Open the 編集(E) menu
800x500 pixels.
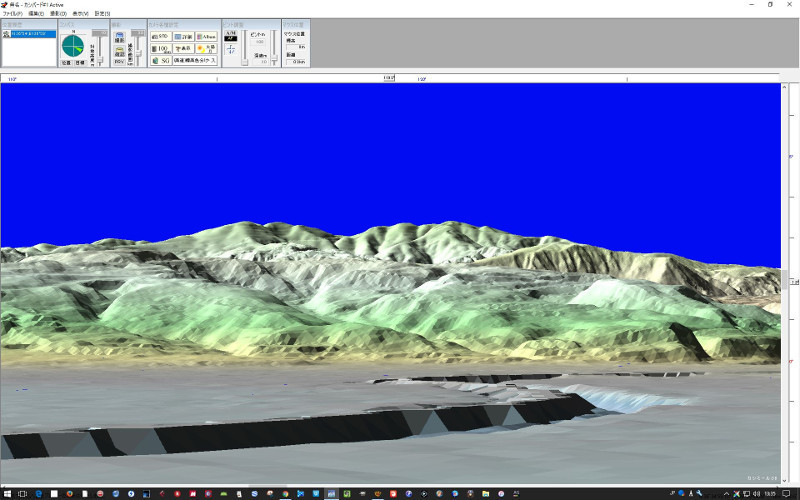[36, 14]
